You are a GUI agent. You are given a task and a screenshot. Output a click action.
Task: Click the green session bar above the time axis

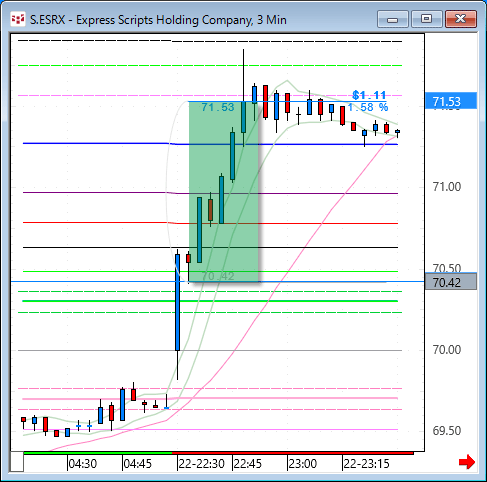point(98,453)
